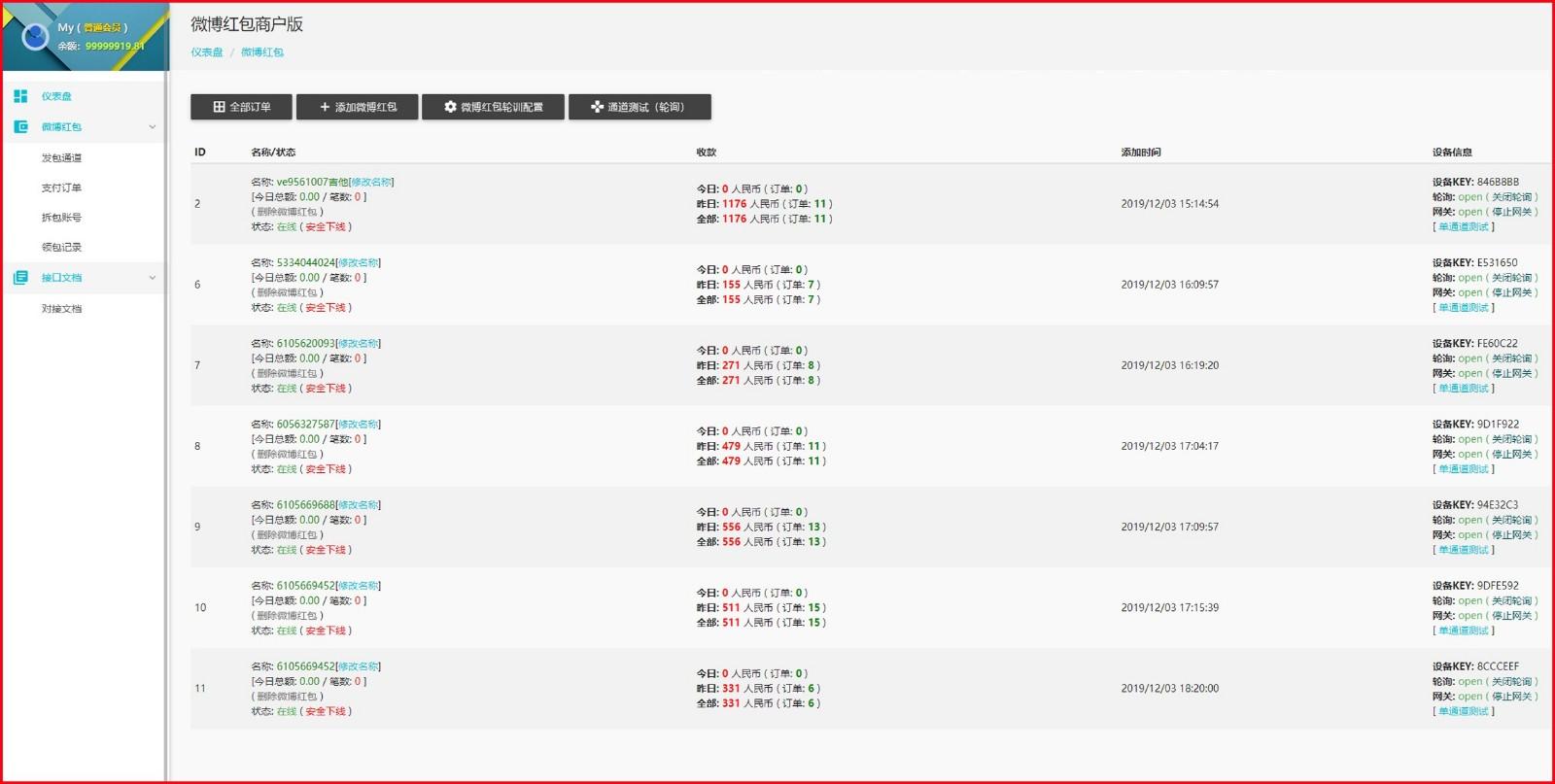This screenshot has width=1555, height=784.
Task: Click the user avatar in the sidebar header
Action: click(35, 37)
